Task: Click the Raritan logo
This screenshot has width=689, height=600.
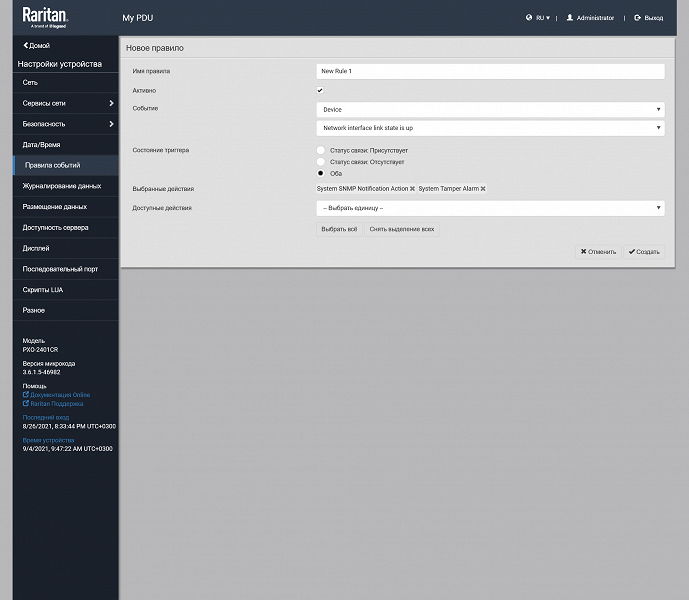Action: tap(45, 18)
